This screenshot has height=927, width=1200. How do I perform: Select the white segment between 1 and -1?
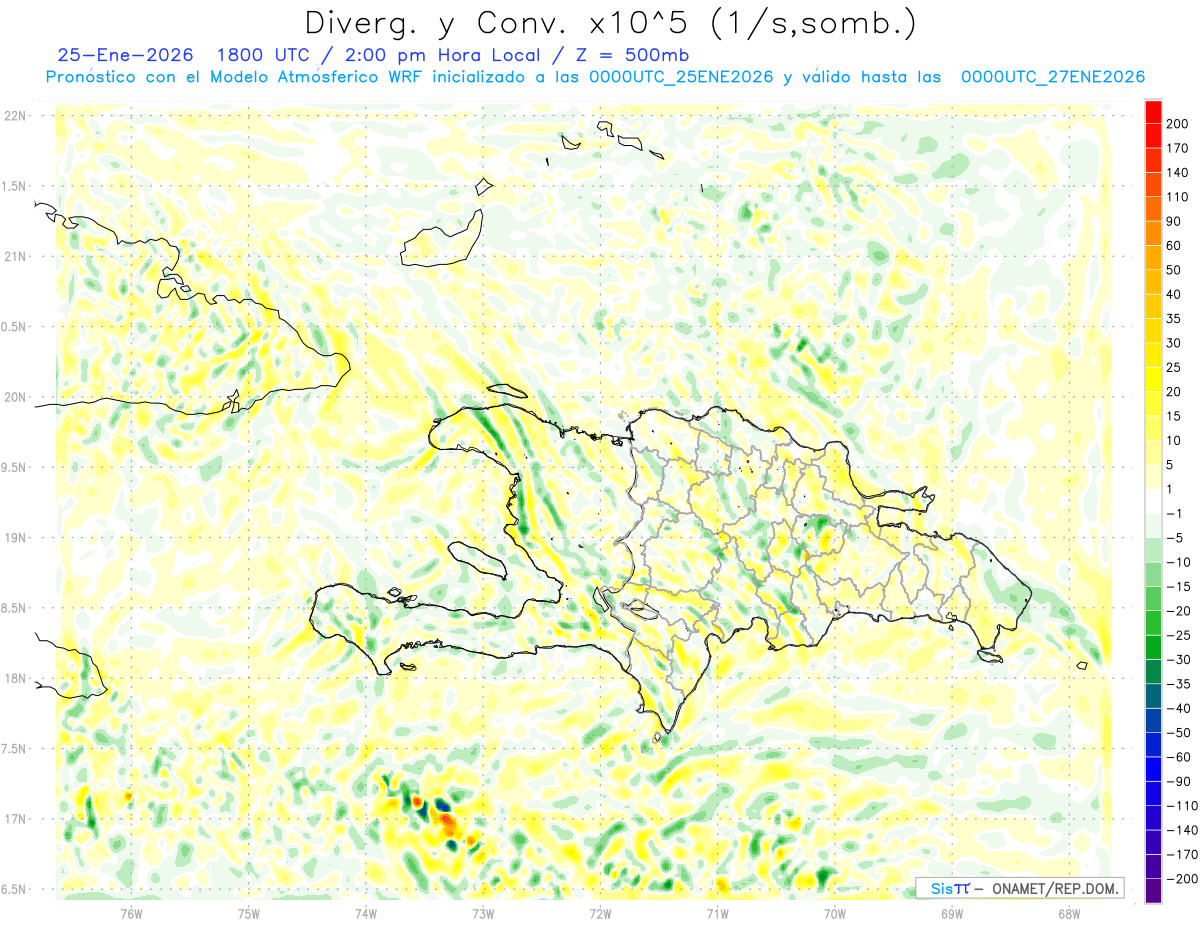[1153, 501]
